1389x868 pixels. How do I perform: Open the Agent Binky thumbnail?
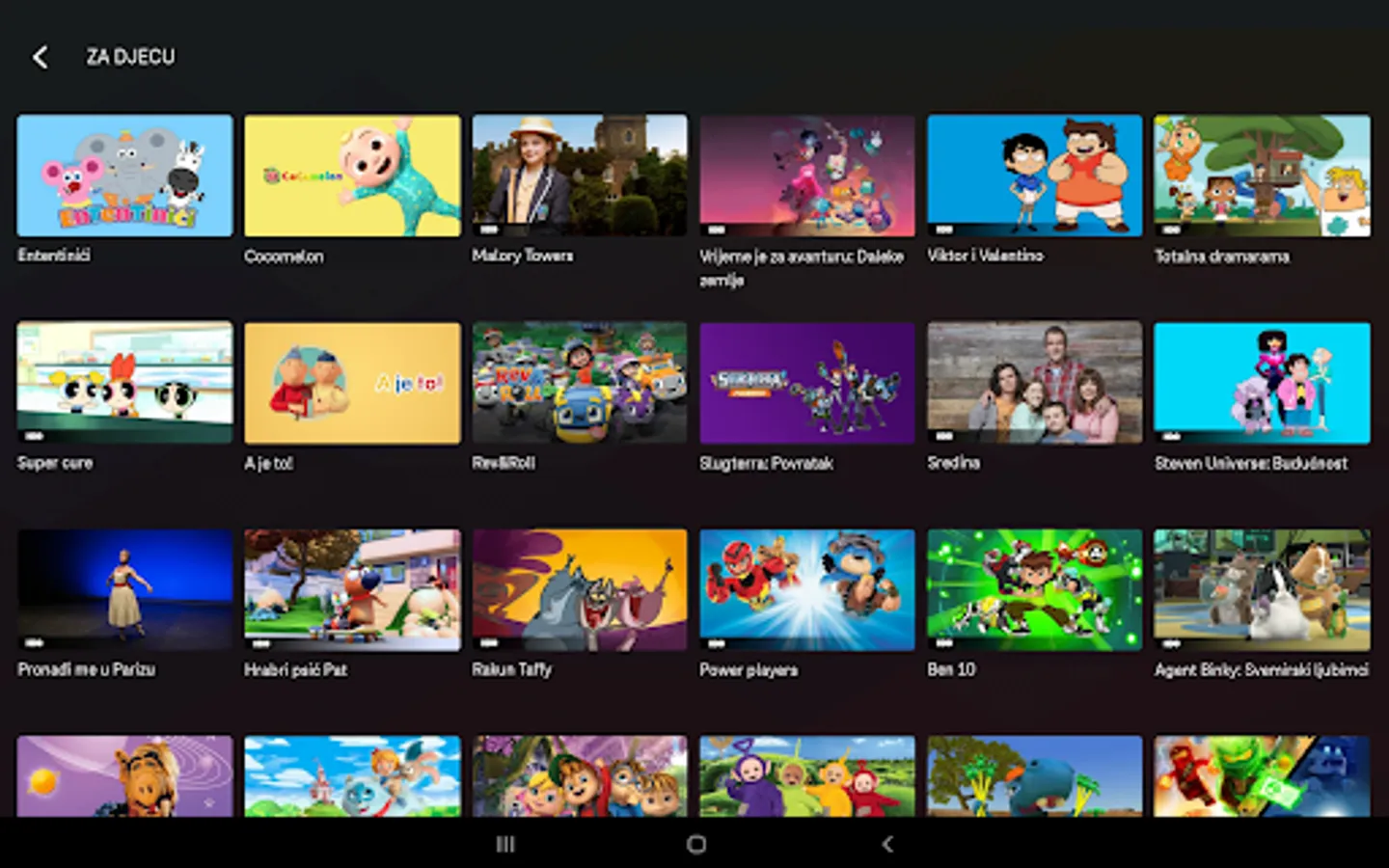[x=1262, y=589]
